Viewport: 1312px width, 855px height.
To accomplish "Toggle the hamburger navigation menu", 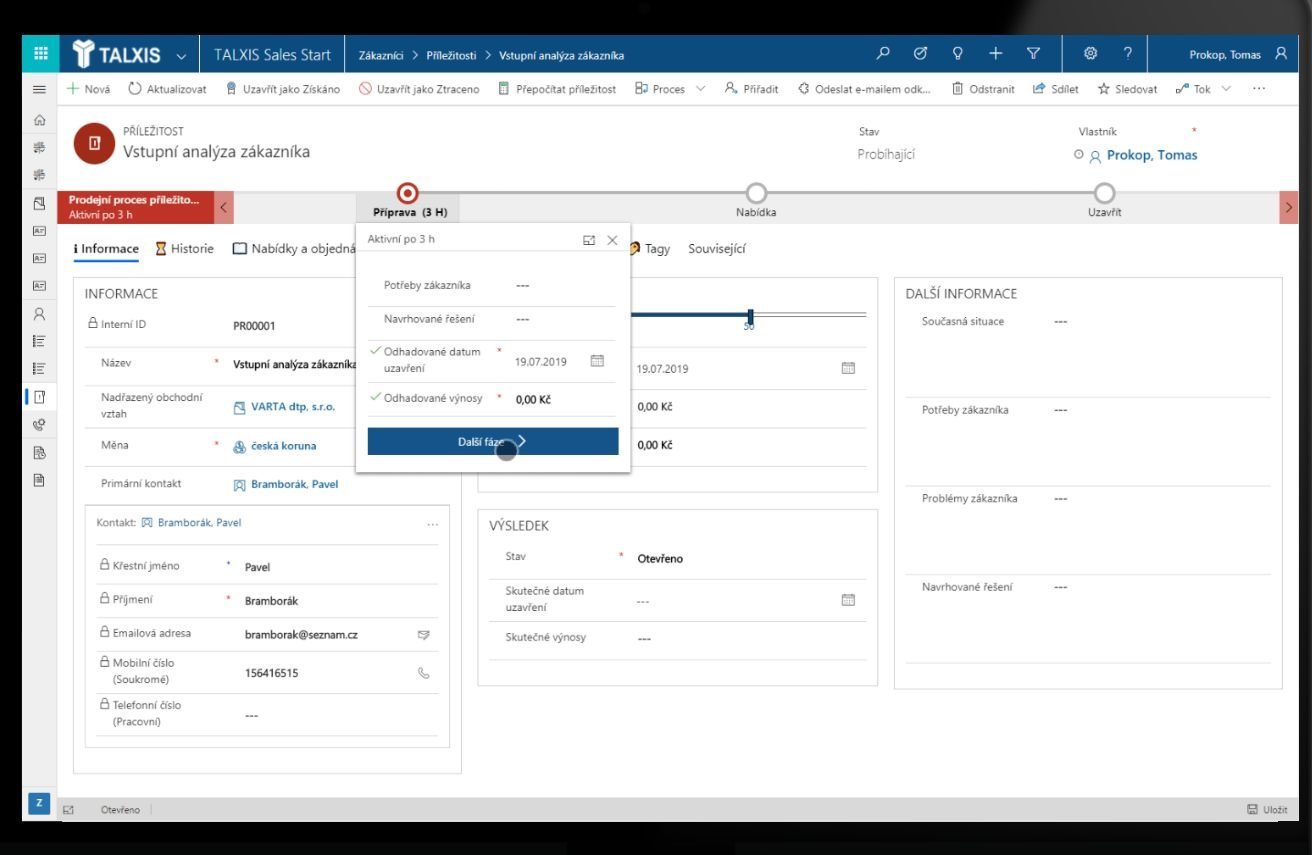I will (x=40, y=89).
